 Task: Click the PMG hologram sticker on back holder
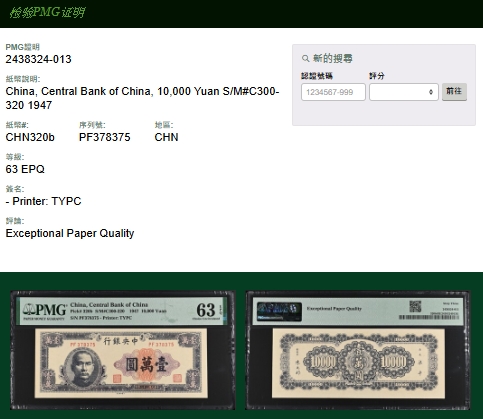point(279,311)
